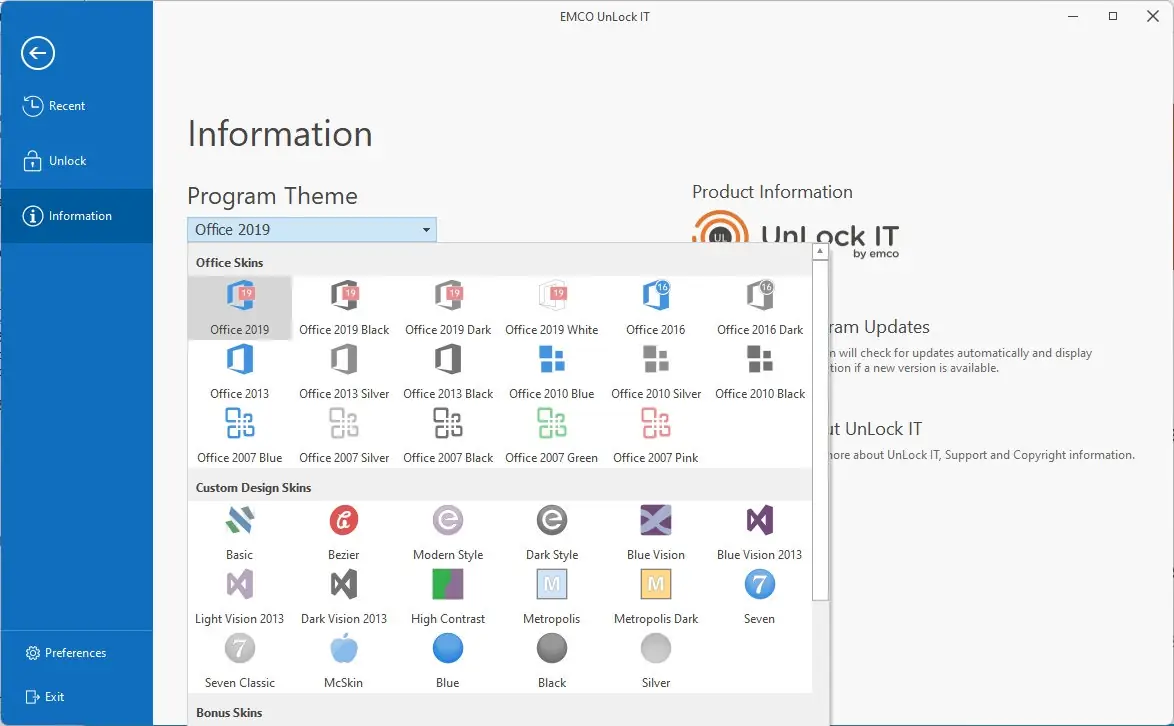
Task: Select the McSkin apple icon
Action: [344, 649]
